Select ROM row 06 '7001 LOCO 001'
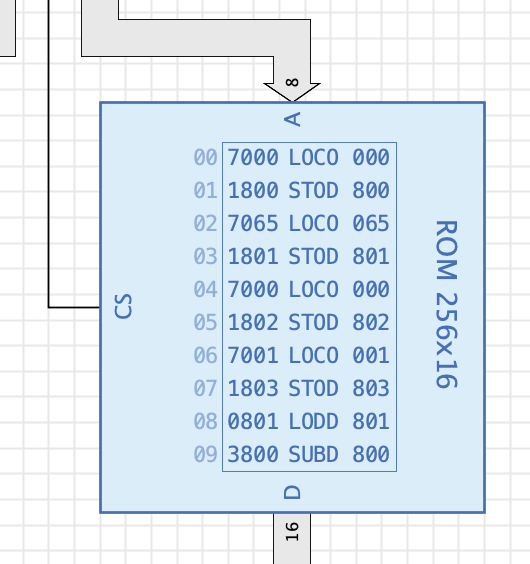Screen dimensions: 530x564 tap(309, 355)
